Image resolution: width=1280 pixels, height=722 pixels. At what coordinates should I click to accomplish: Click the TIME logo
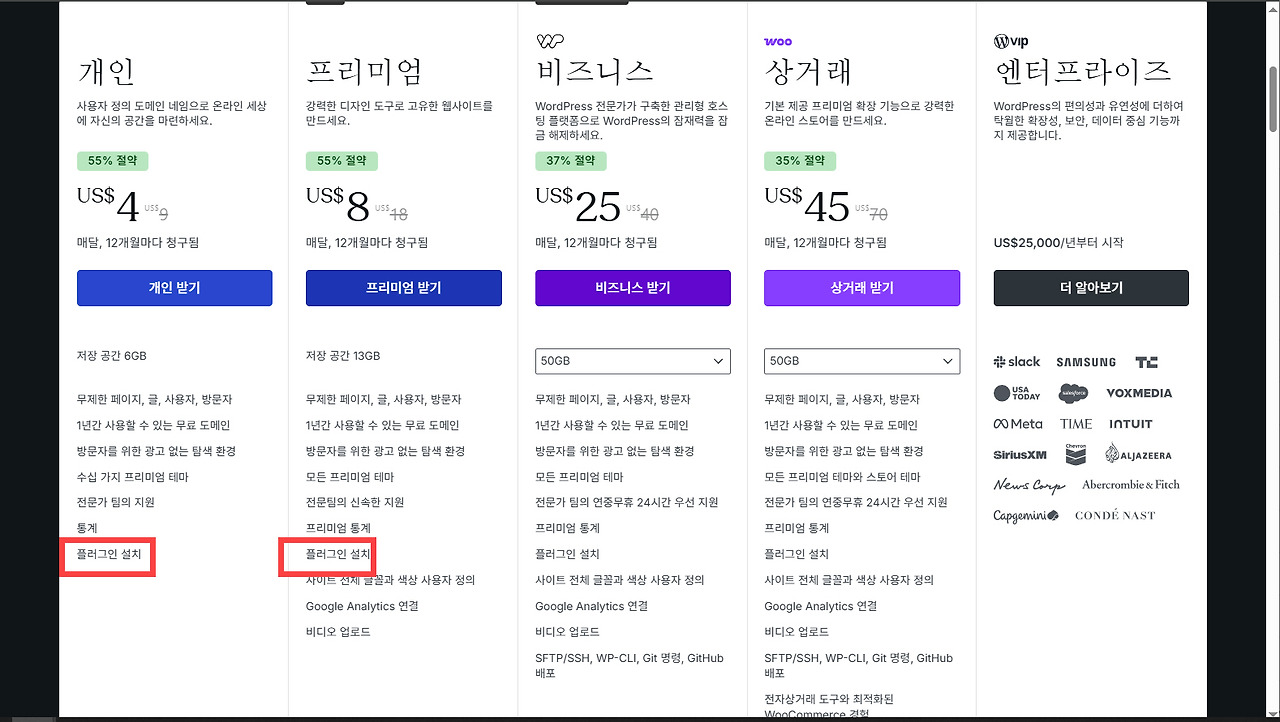pyautogui.click(x=1075, y=423)
